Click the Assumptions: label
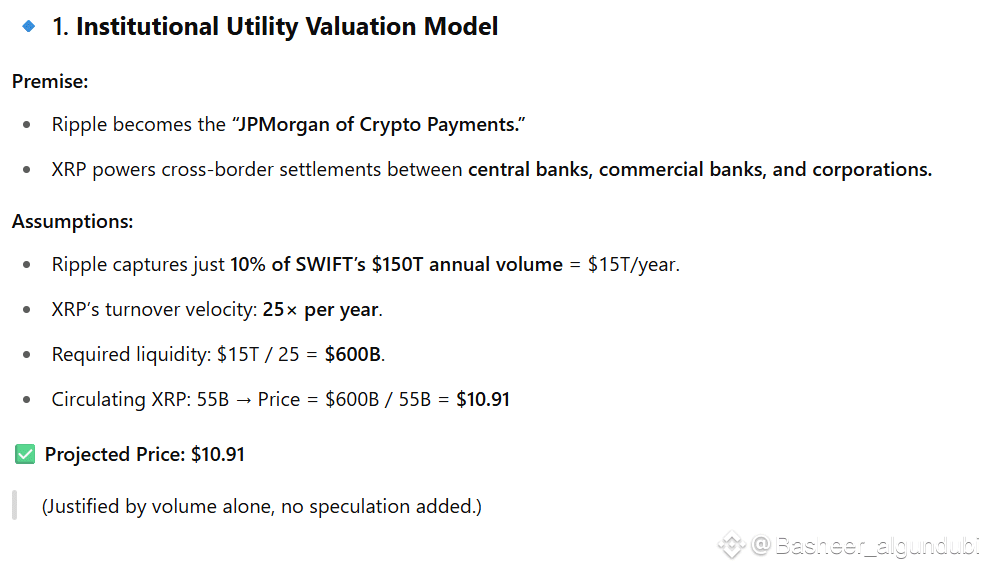Screen dimensions: 988x570 coord(72,221)
